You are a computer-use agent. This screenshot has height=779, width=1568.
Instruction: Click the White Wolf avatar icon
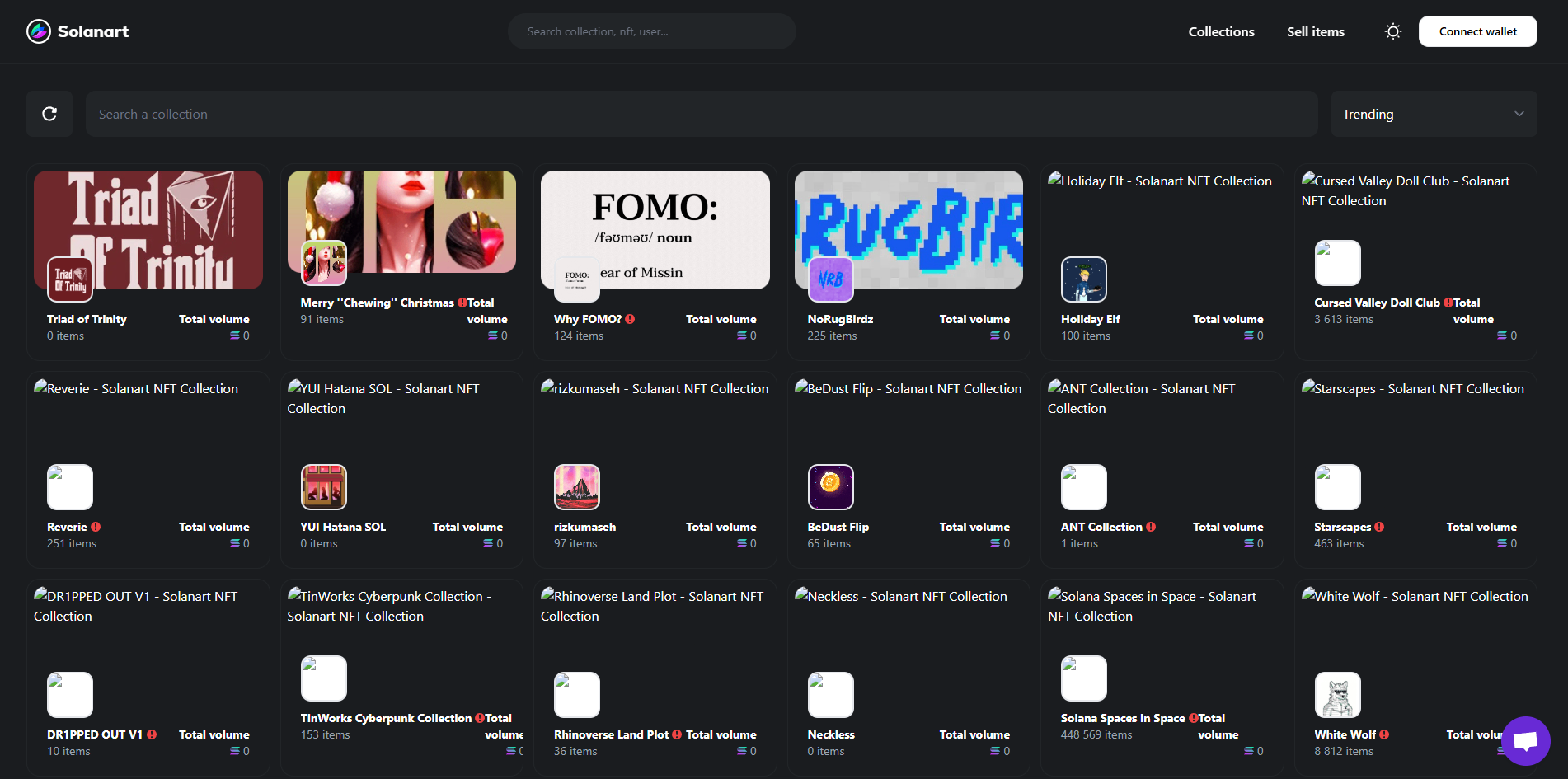1337,694
